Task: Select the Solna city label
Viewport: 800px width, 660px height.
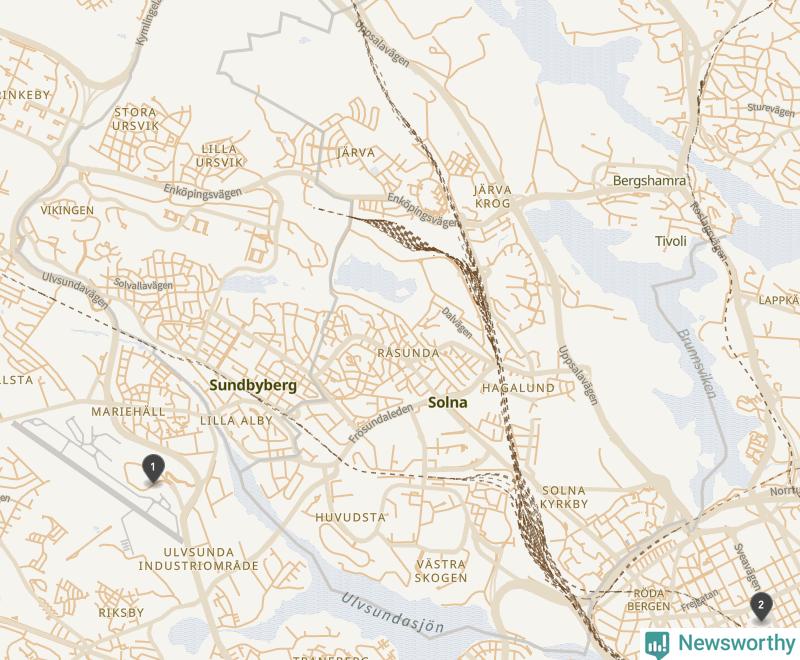Action: pos(447,402)
